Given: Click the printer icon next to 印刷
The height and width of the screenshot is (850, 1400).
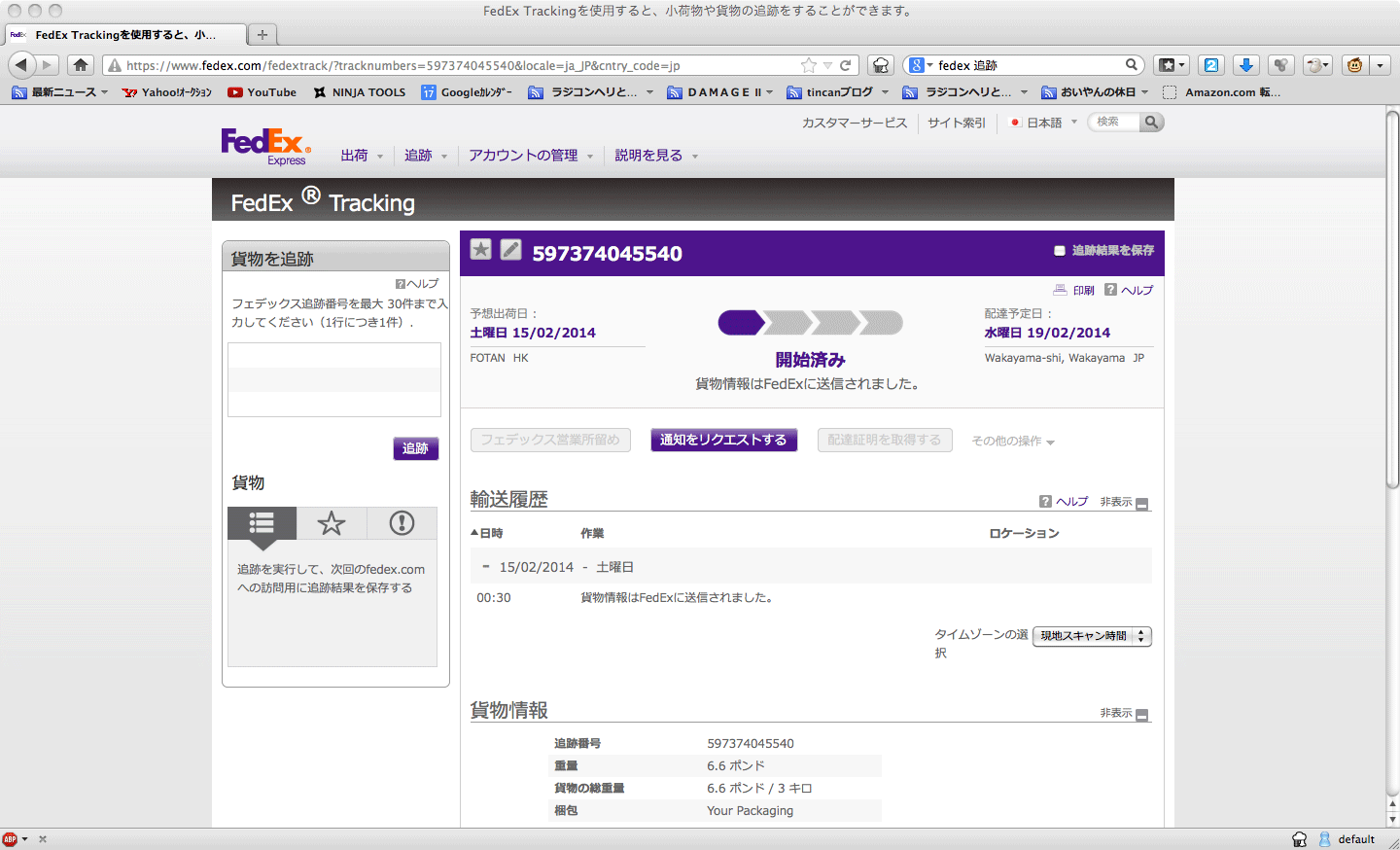Looking at the screenshot, I should 1061,290.
